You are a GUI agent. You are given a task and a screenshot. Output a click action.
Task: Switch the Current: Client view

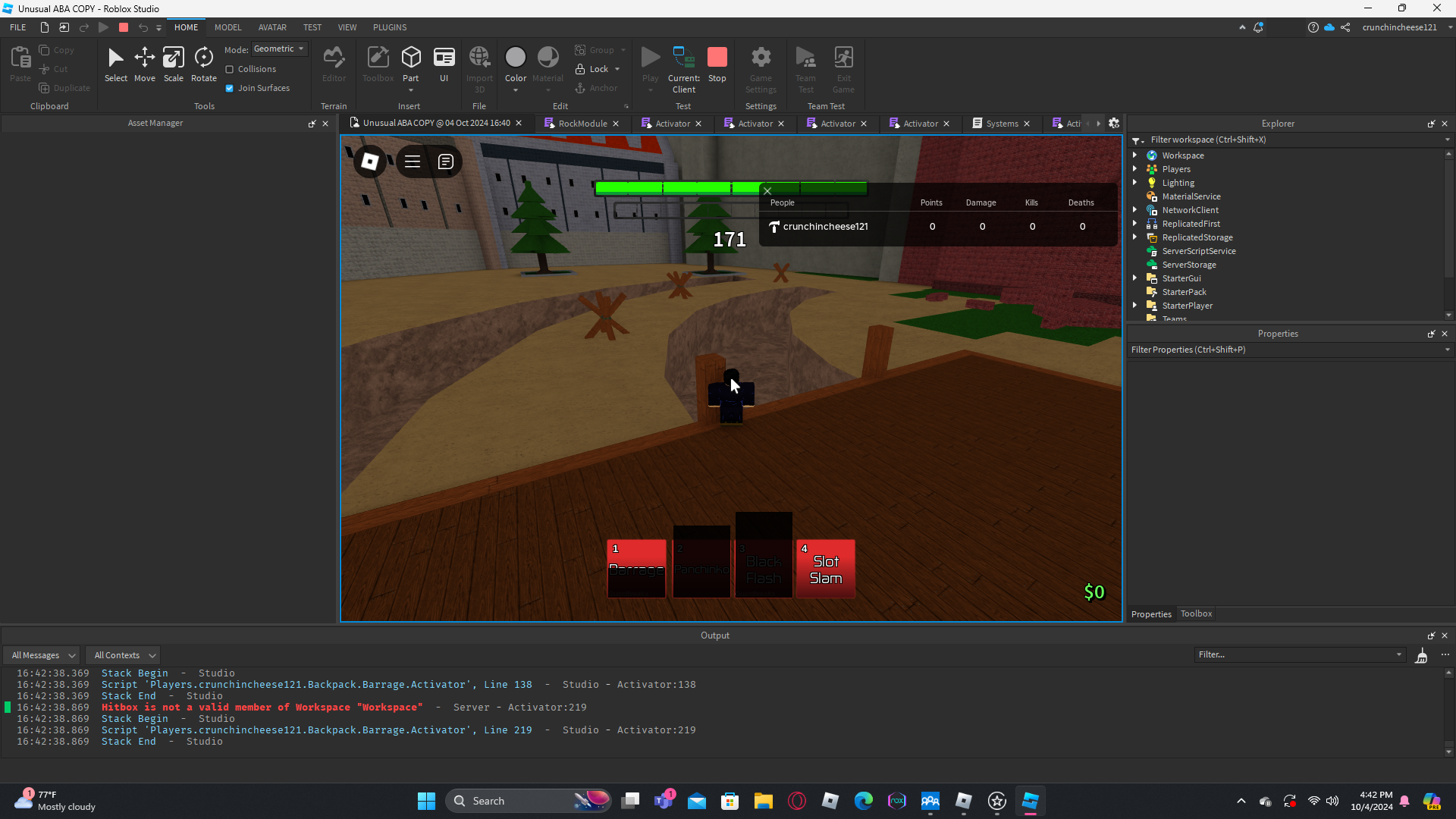tap(684, 69)
